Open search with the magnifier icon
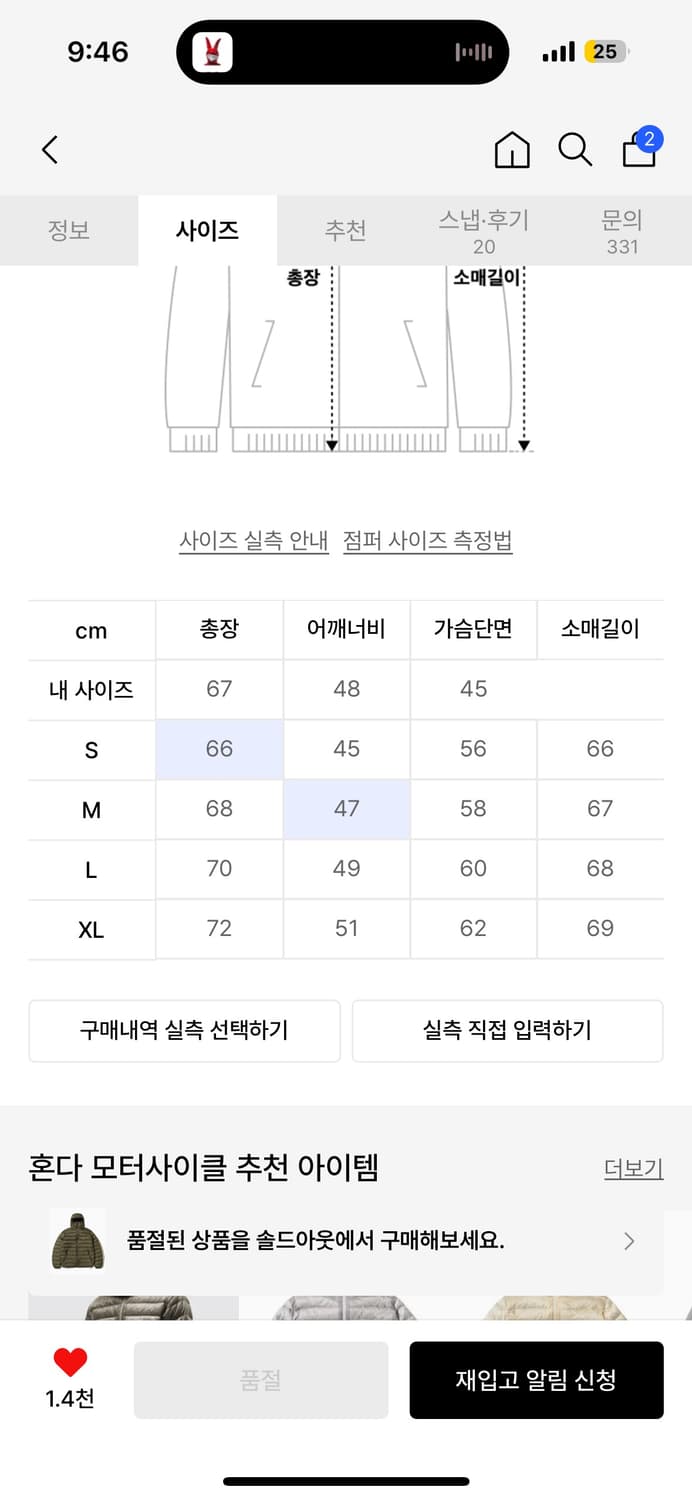Viewport: 692px width, 1500px height. tap(574, 150)
